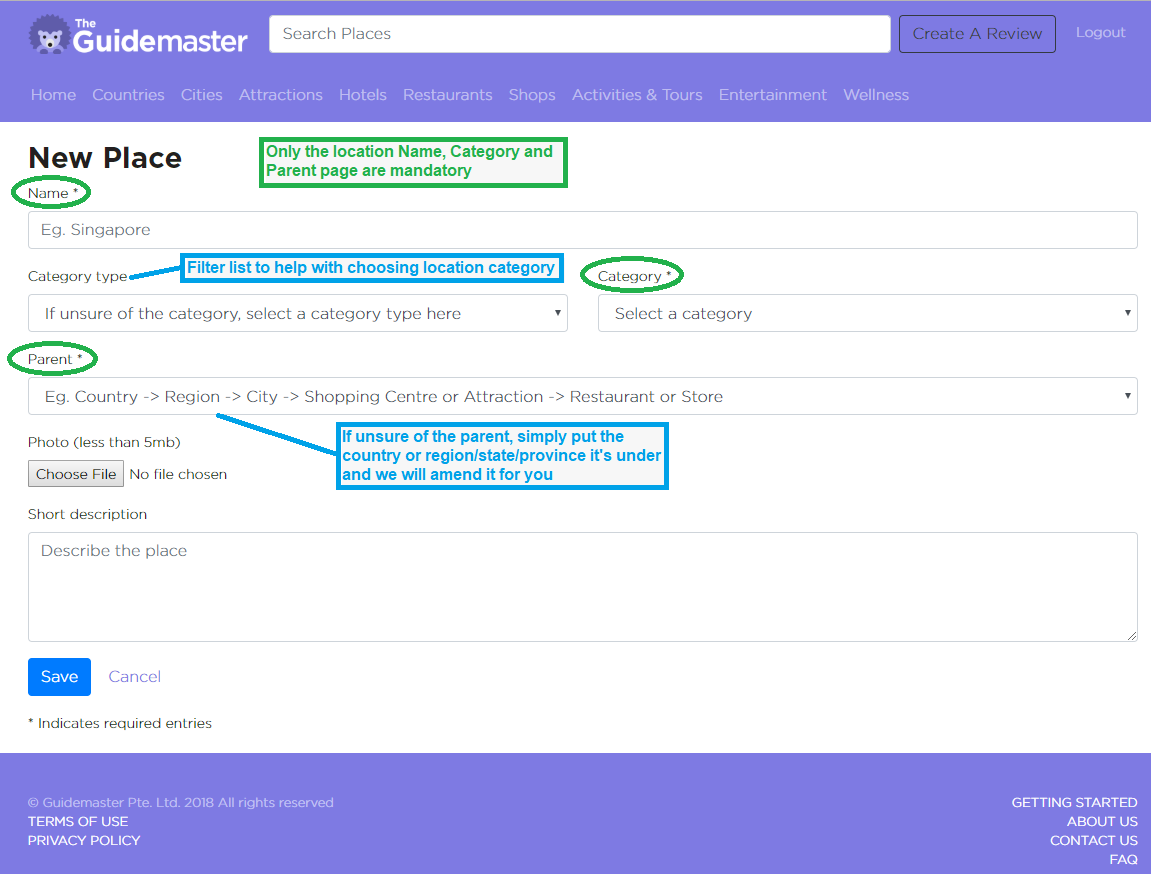Click the Short description text area
Screen dimensions: 1151x874
(x=583, y=587)
